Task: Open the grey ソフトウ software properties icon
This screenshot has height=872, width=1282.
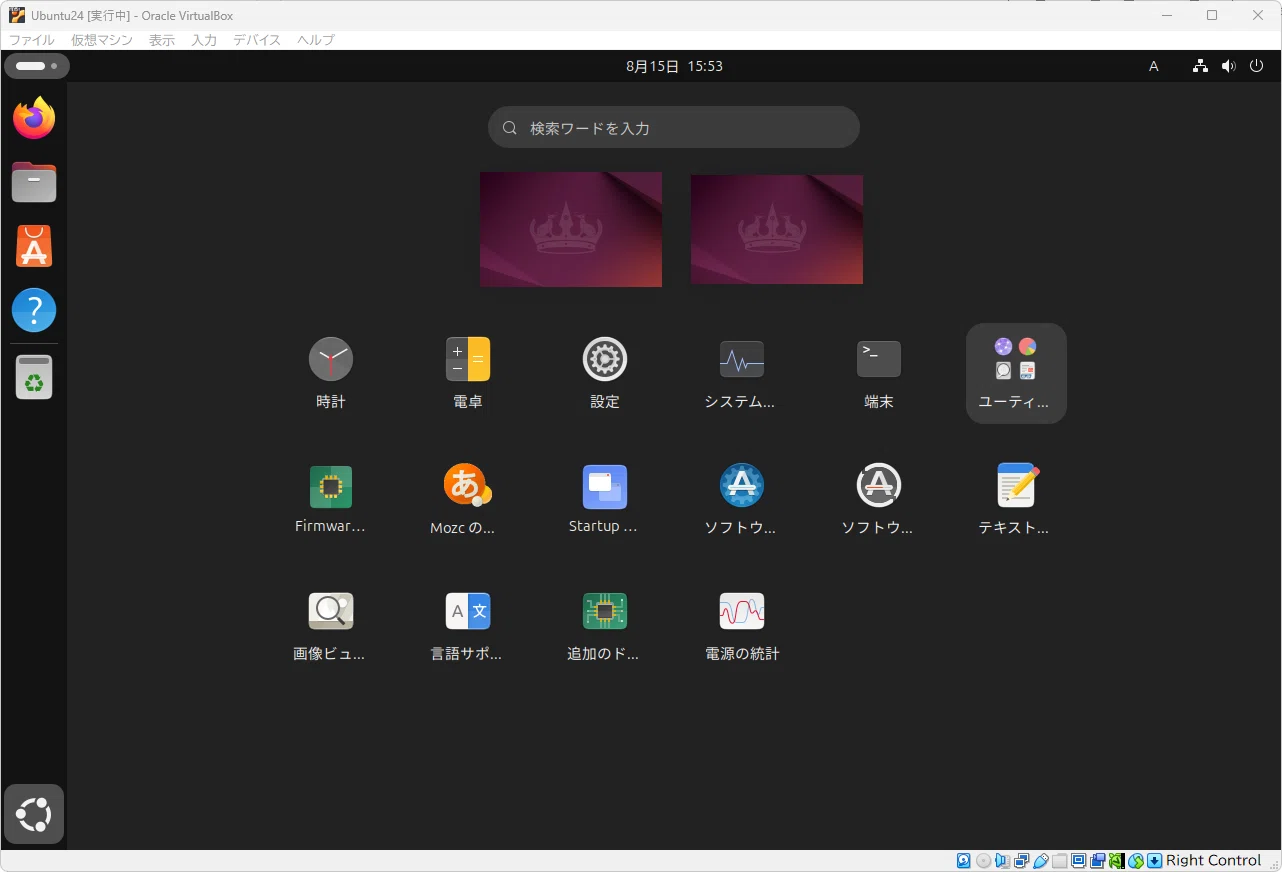Action: click(879, 498)
